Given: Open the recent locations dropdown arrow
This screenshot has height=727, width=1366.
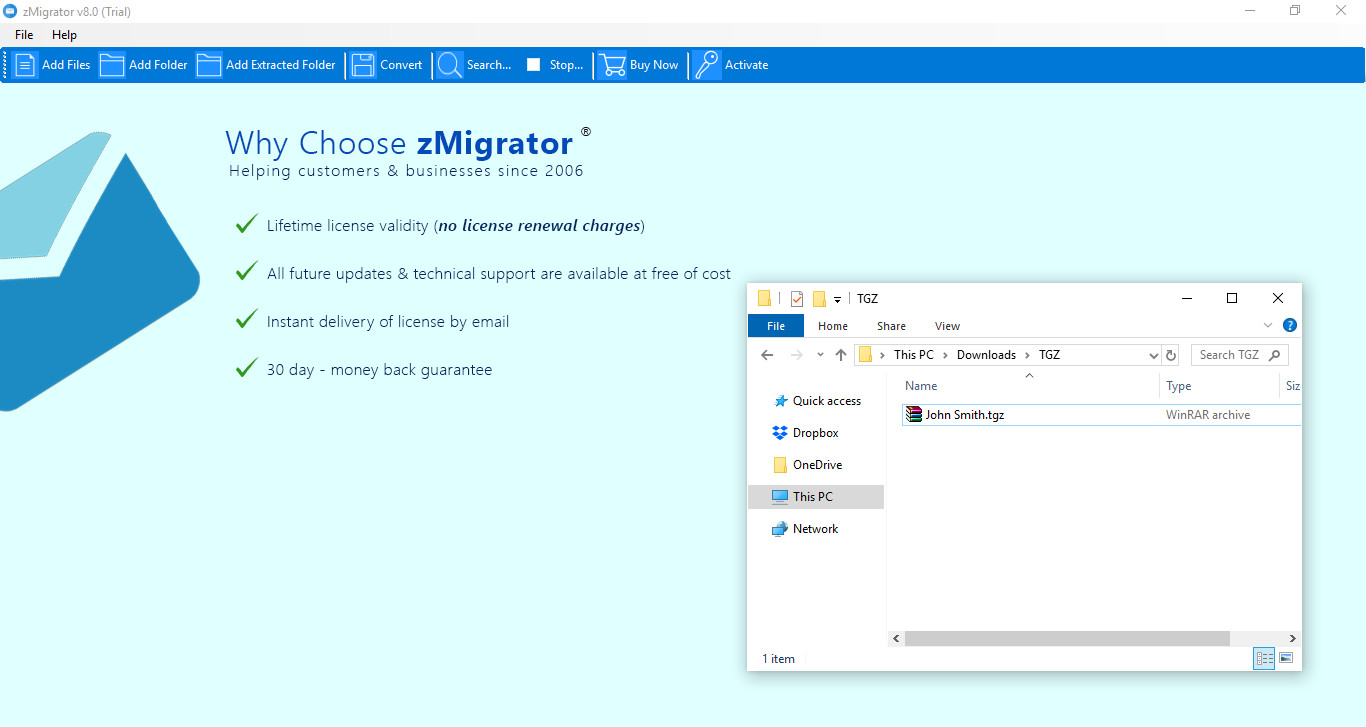Looking at the screenshot, I should 820,355.
